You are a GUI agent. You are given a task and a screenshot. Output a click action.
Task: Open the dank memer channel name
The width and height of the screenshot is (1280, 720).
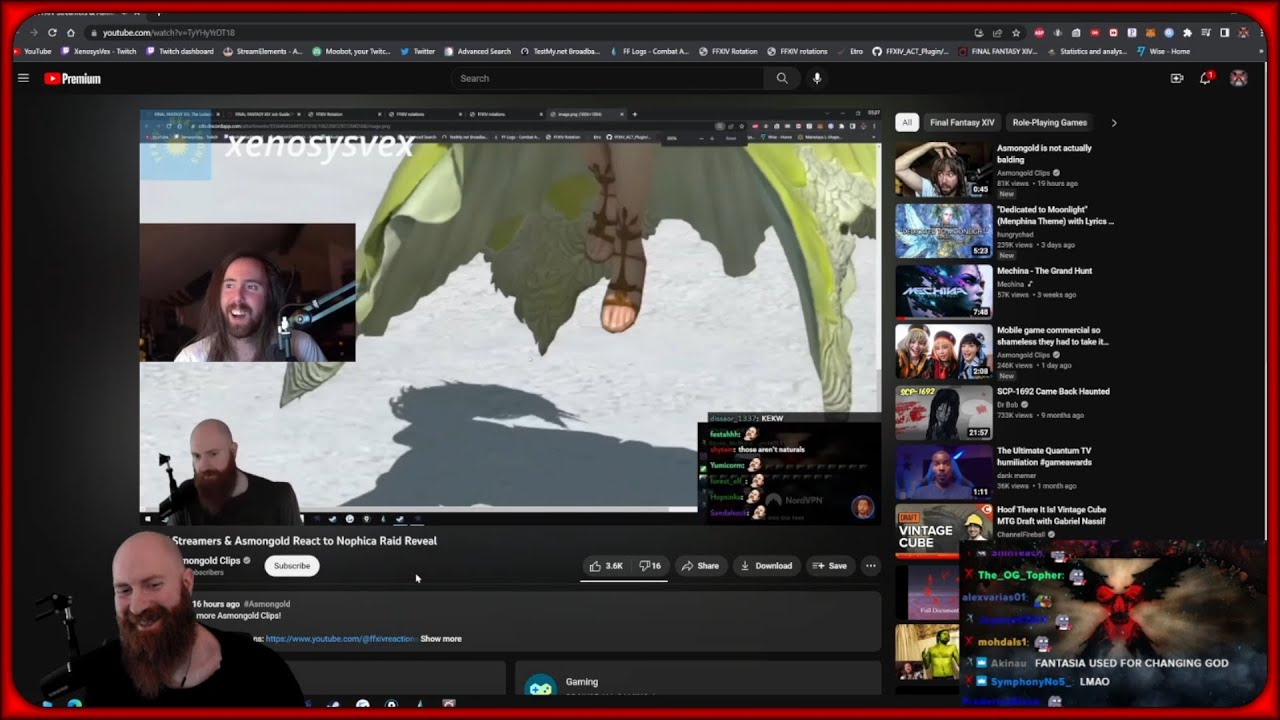tap(1017, 476)
